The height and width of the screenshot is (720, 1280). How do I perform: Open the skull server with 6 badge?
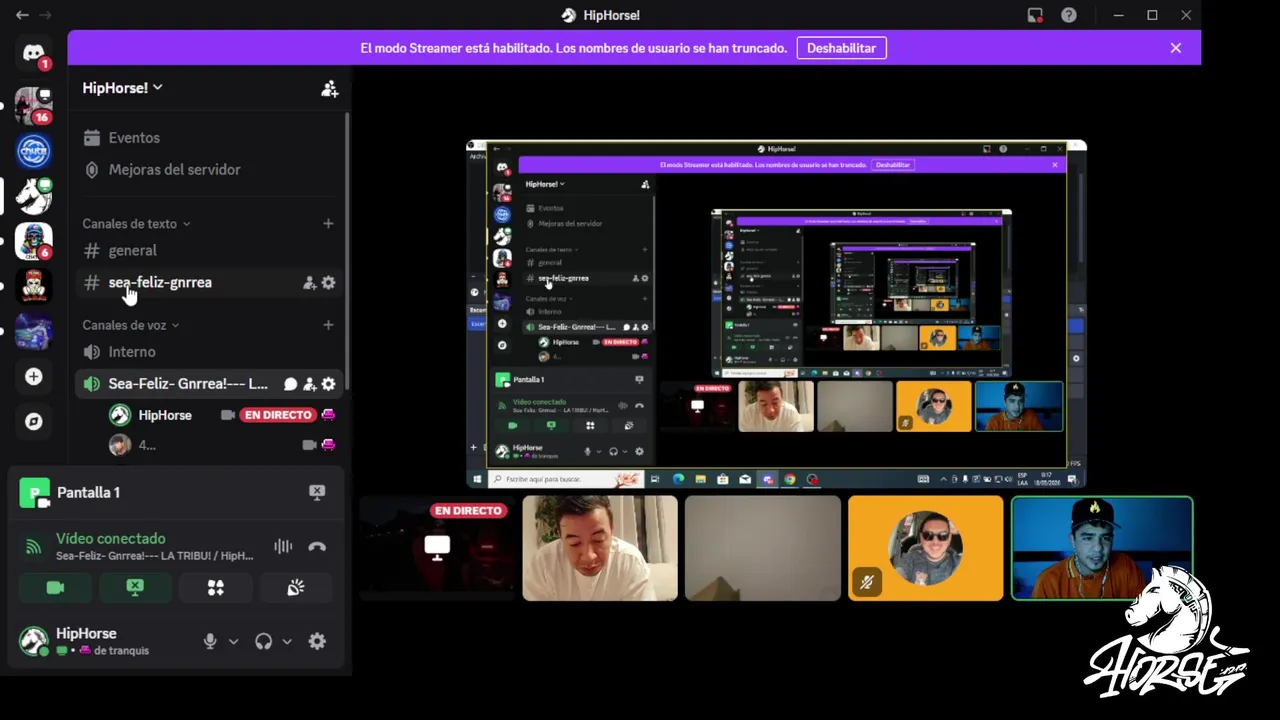click(33, 241)
